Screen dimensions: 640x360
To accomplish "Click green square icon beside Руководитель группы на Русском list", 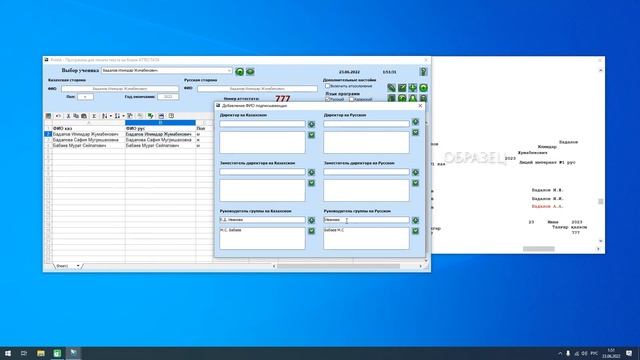I will pyautogui.click(x=415, y=231).
